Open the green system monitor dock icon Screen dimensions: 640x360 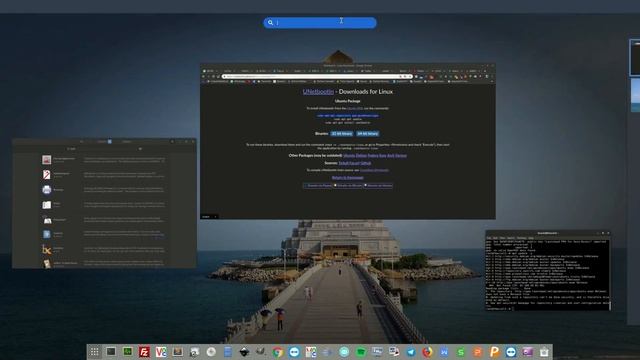128,352
